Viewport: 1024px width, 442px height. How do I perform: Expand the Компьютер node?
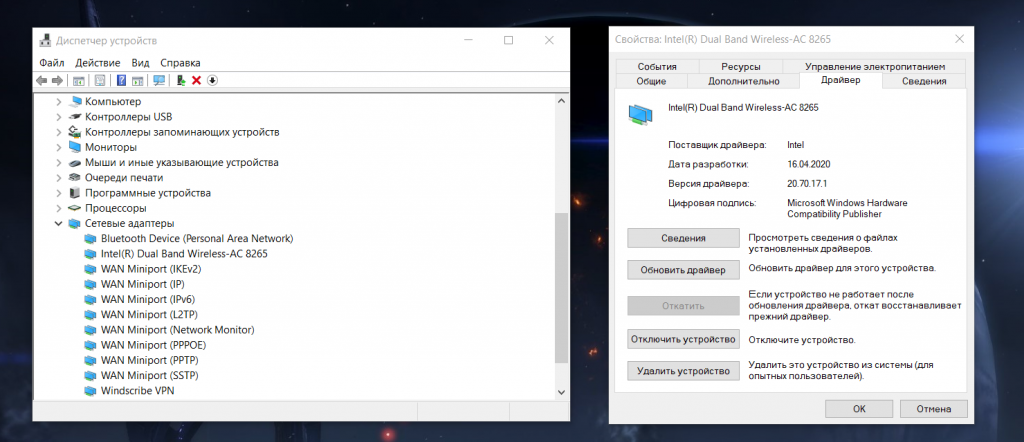pos(59,102)
